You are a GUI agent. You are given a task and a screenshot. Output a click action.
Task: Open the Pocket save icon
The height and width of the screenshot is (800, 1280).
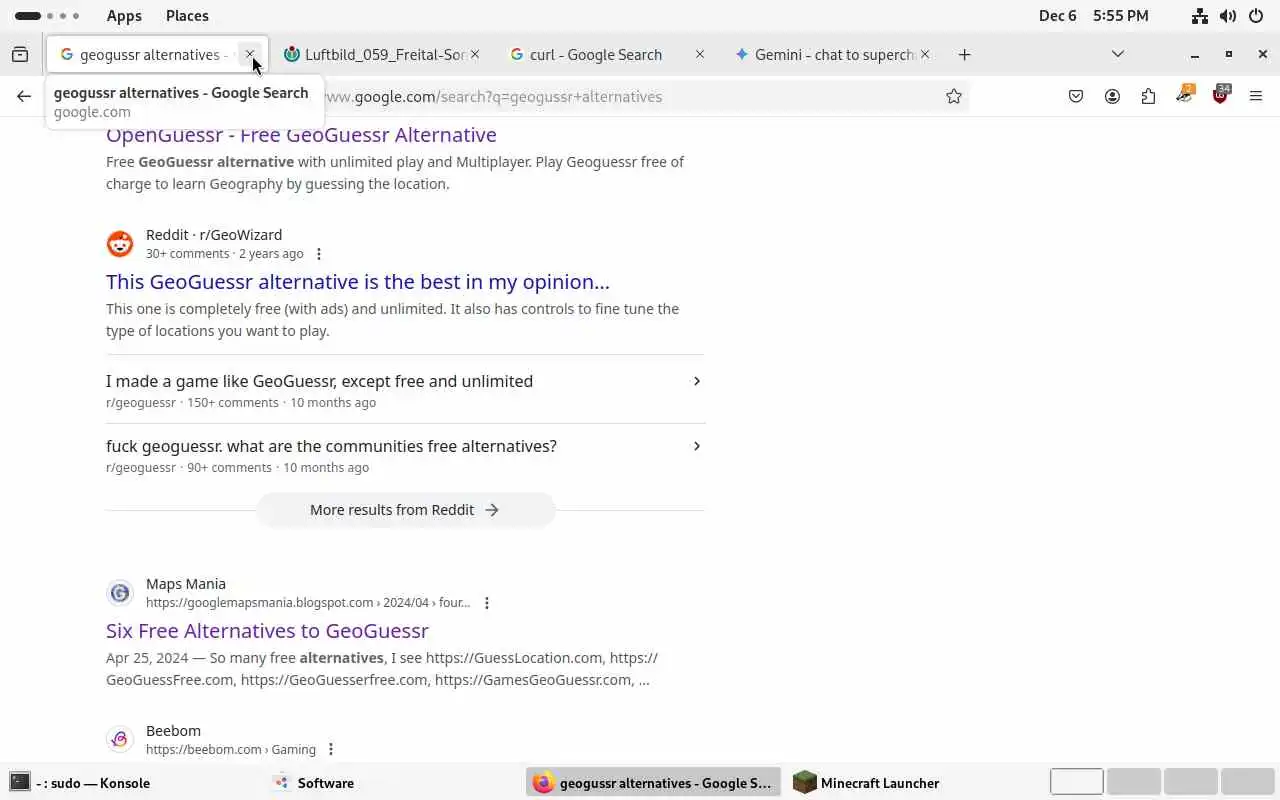coord(1076,97)
